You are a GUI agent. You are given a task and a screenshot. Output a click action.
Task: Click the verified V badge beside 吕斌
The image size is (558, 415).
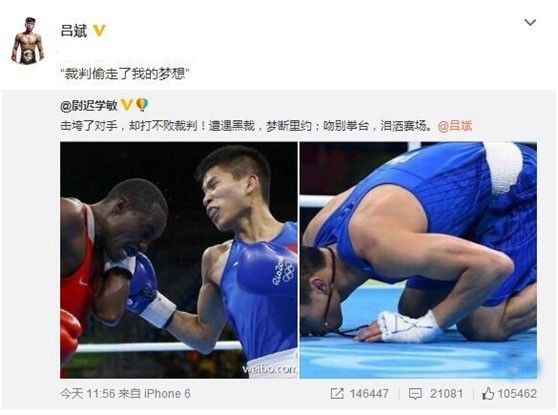click(99, 31)
